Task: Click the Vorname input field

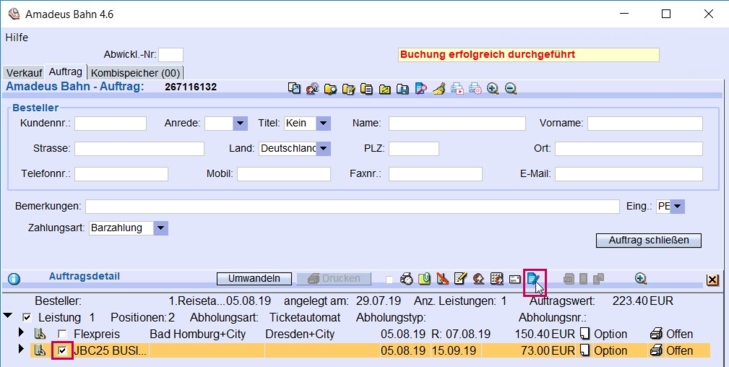Action: point(645,123)
